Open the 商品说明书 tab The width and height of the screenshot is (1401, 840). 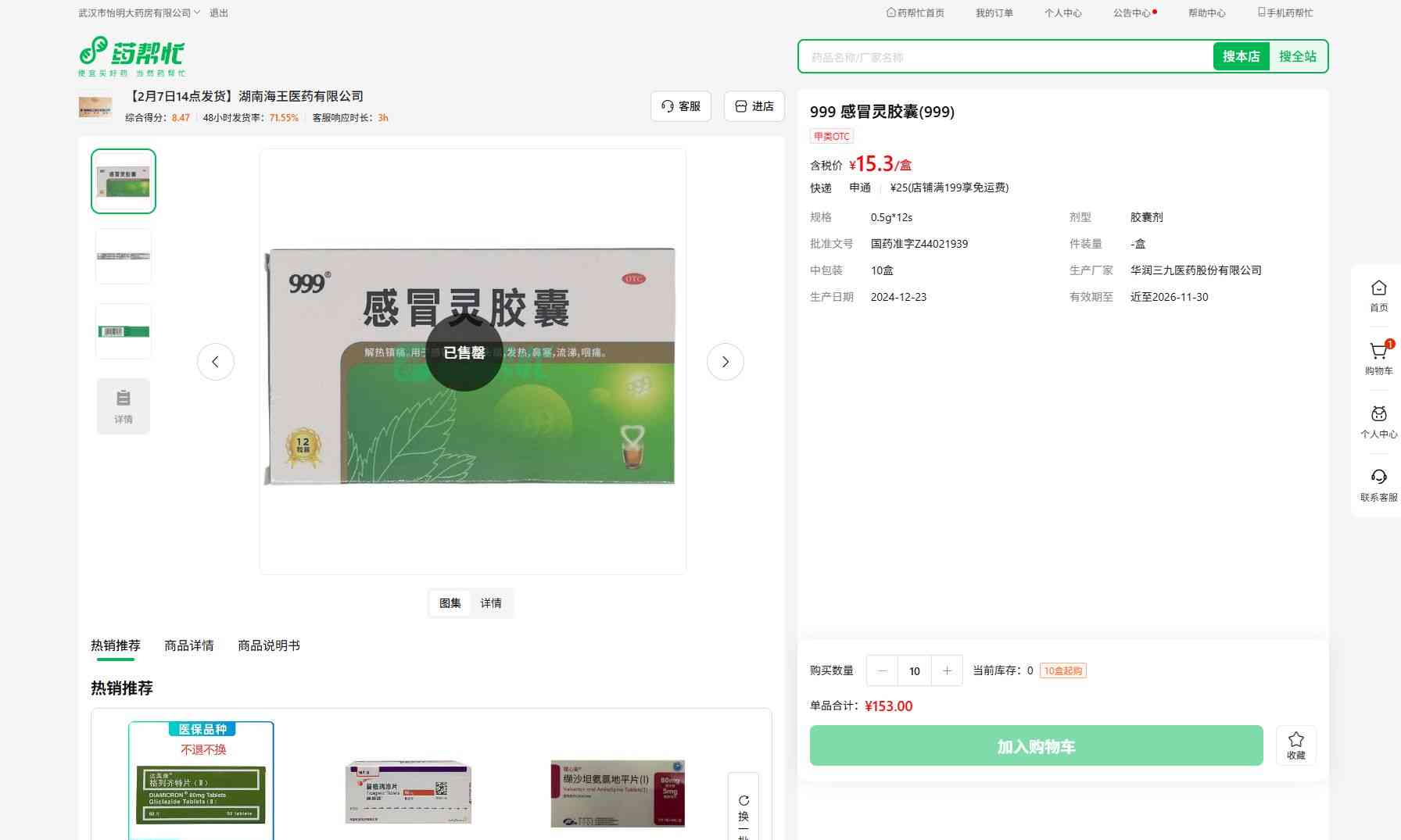pos(268,645)
